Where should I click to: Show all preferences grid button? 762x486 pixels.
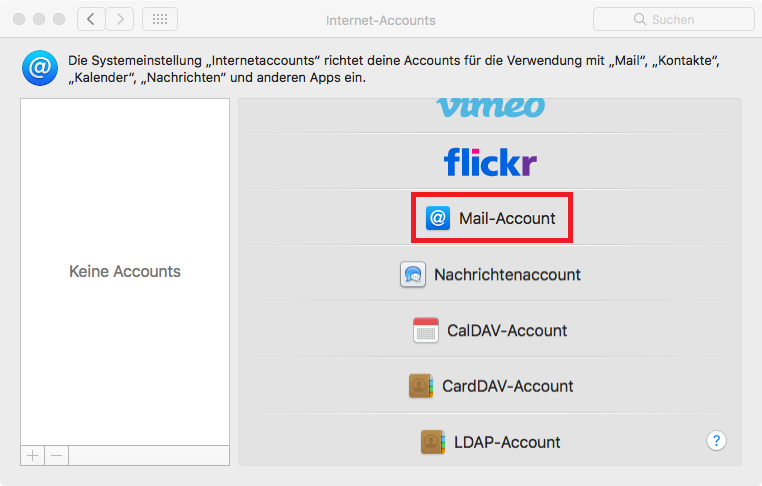pyautogui.click(x=160, y=19)
